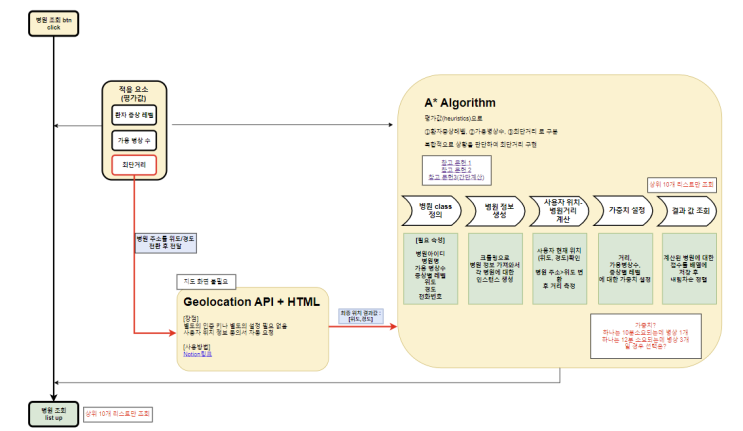This screenshot has height=431, width=743.
Task: Open the Notion링크 hyperlink
Action: coord(198,354)
